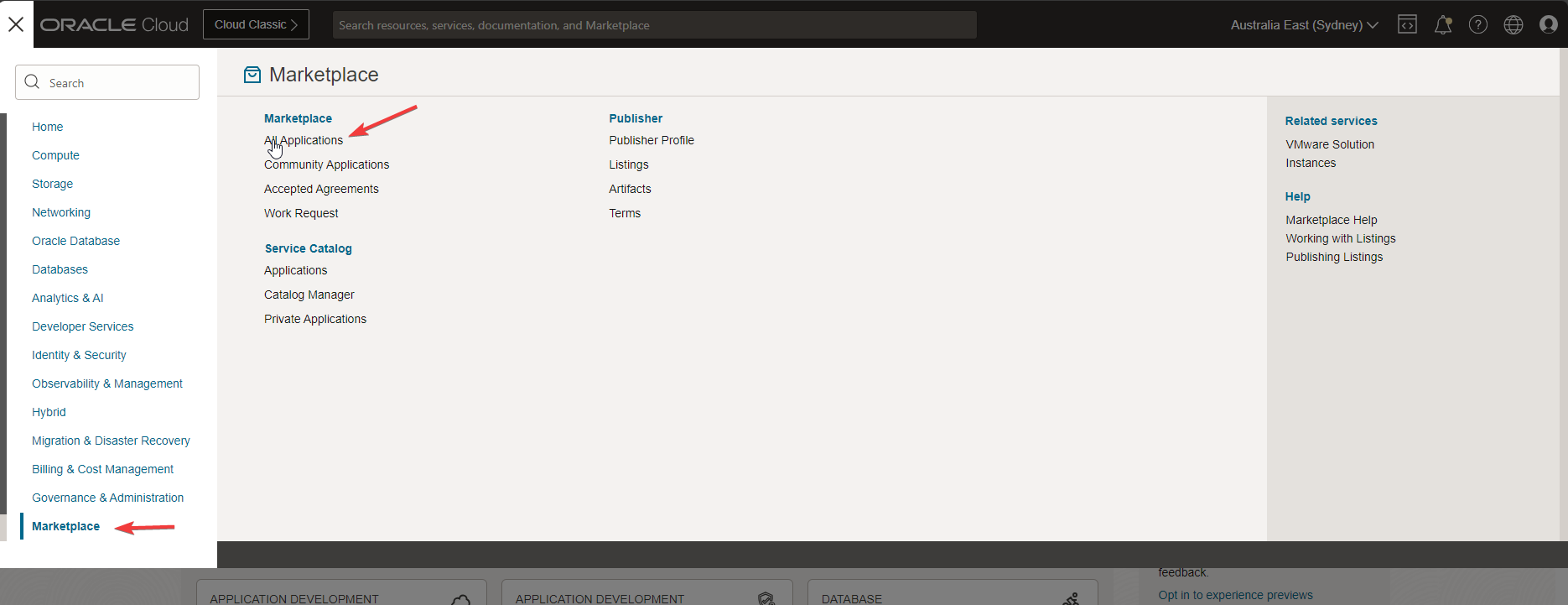
Task: Open the help question mark icon
Action: [x=1478, y=25]
